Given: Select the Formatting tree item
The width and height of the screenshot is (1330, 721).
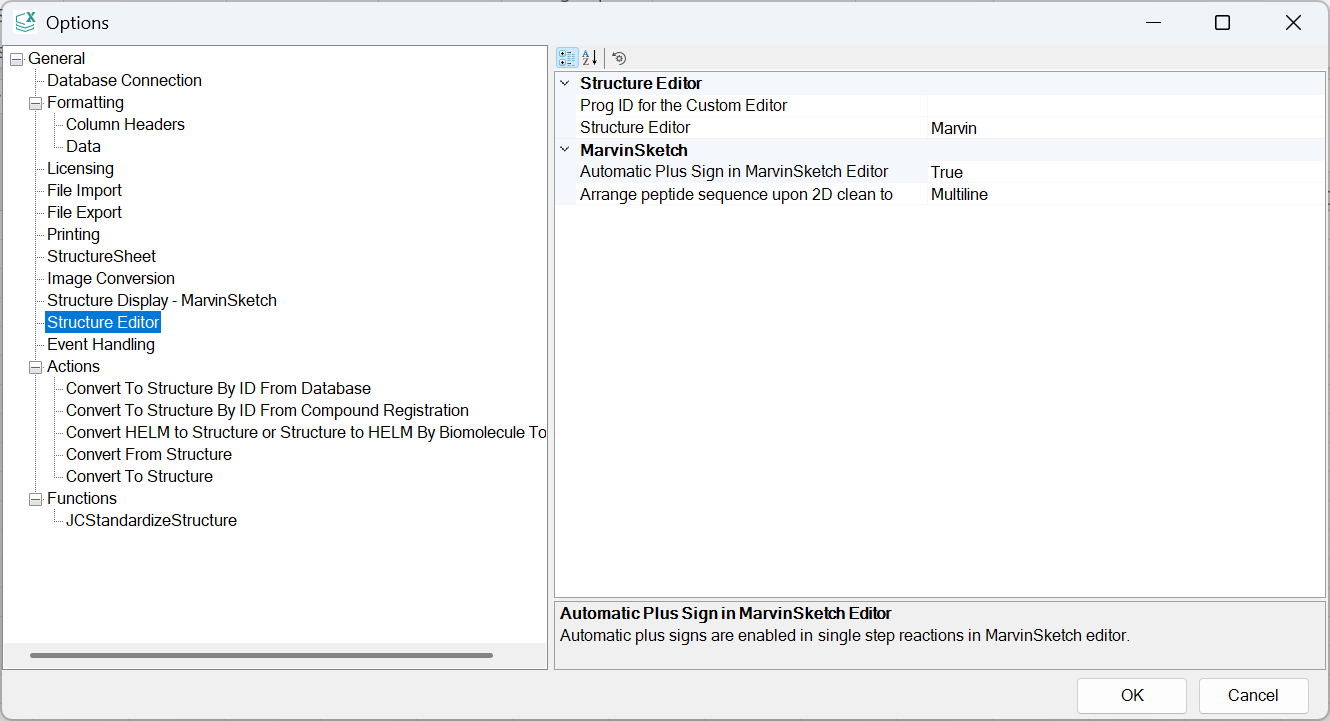Looking at the screenshot, I should (x=85, y=103).
